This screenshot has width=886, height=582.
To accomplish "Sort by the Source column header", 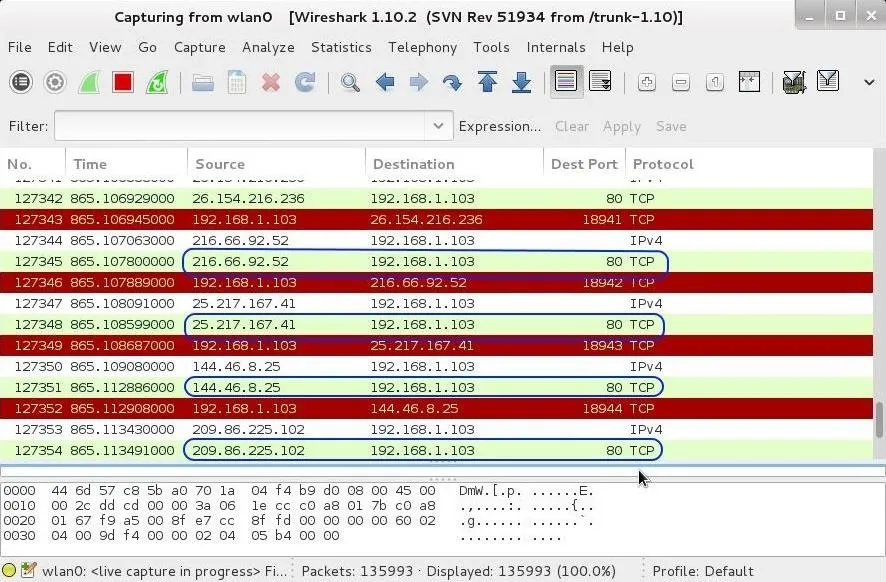I will 276,164.
